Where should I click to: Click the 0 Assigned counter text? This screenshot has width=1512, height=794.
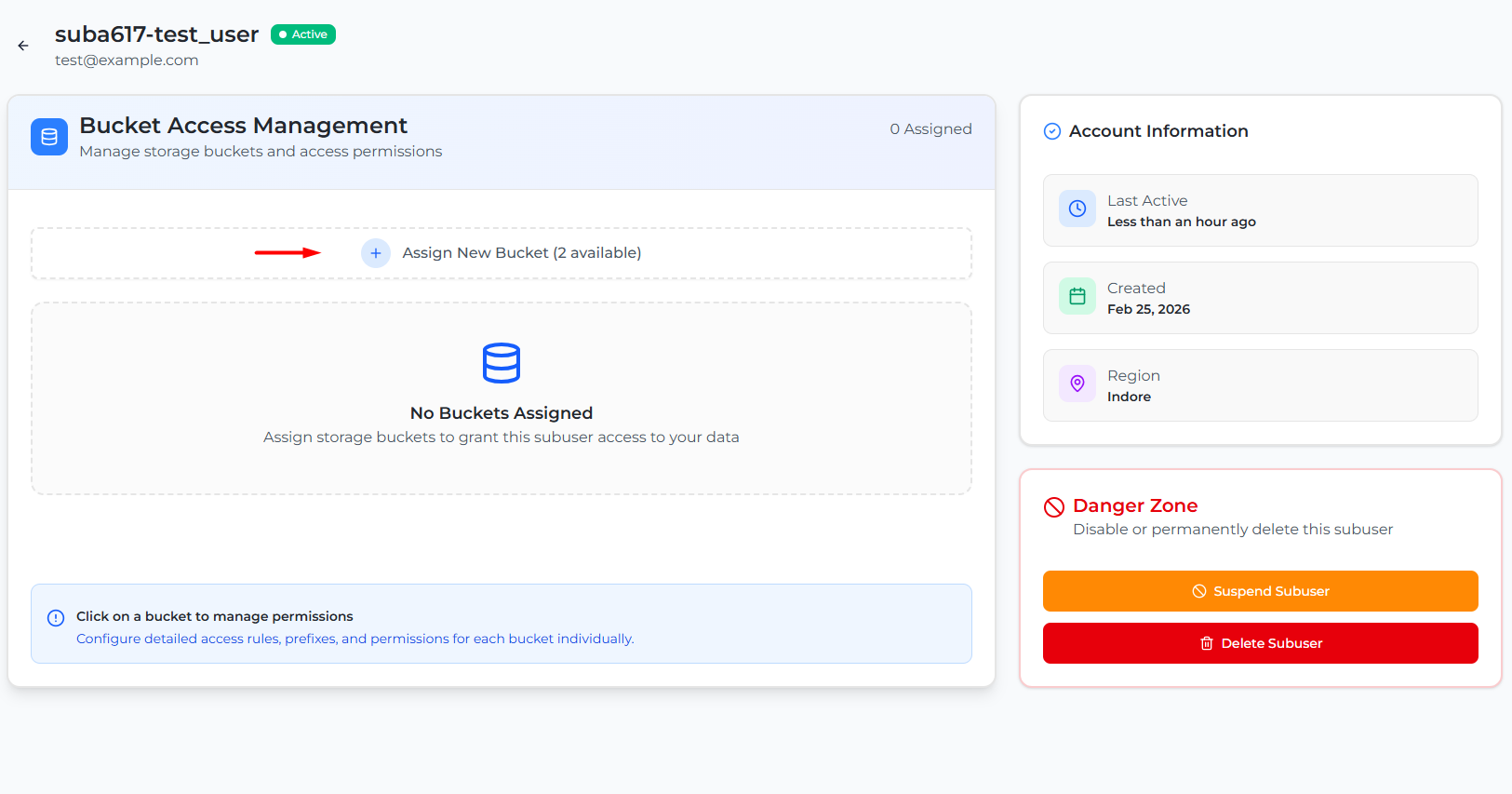click(930, 129)
